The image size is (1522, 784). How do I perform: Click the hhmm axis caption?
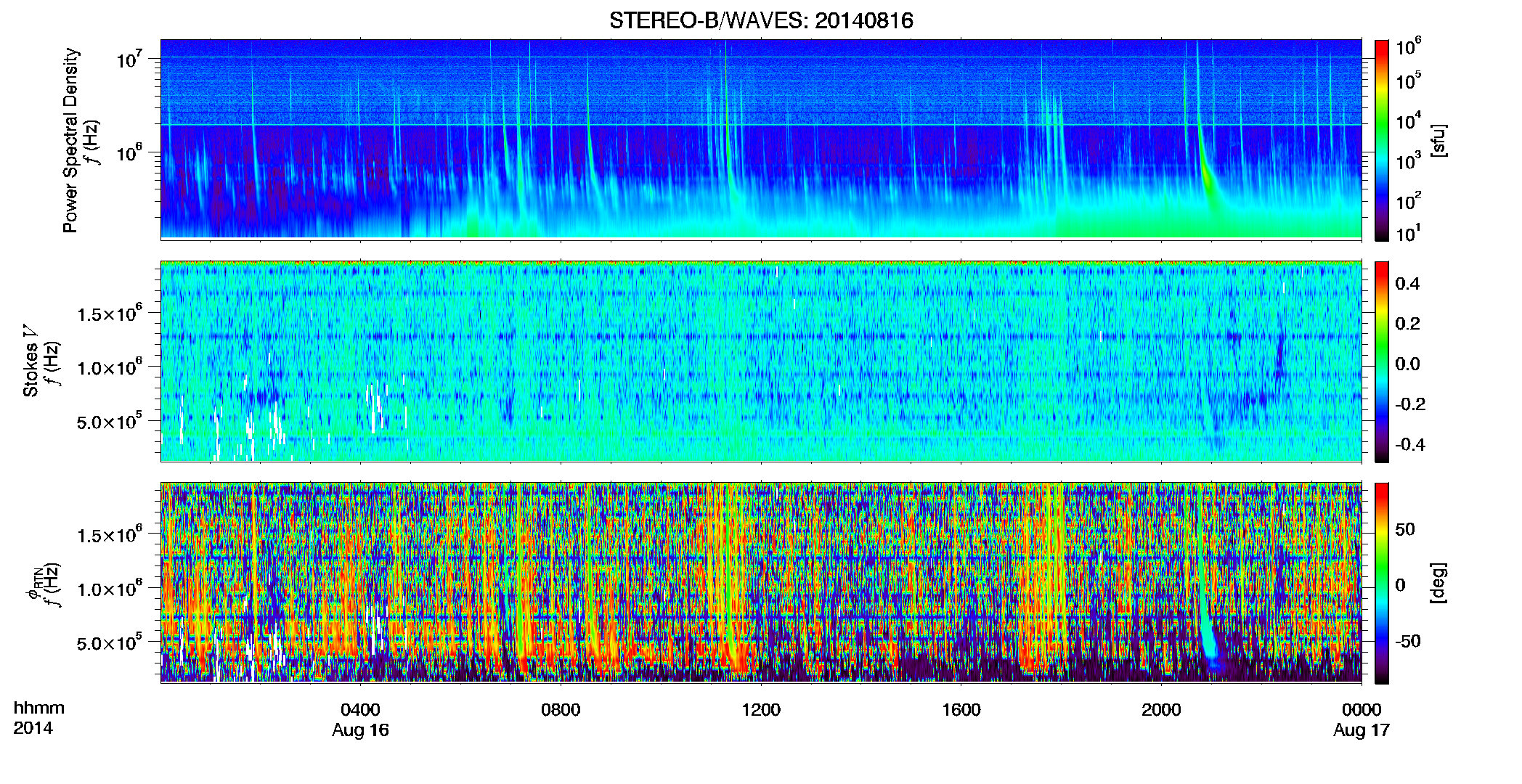[38, 708]
